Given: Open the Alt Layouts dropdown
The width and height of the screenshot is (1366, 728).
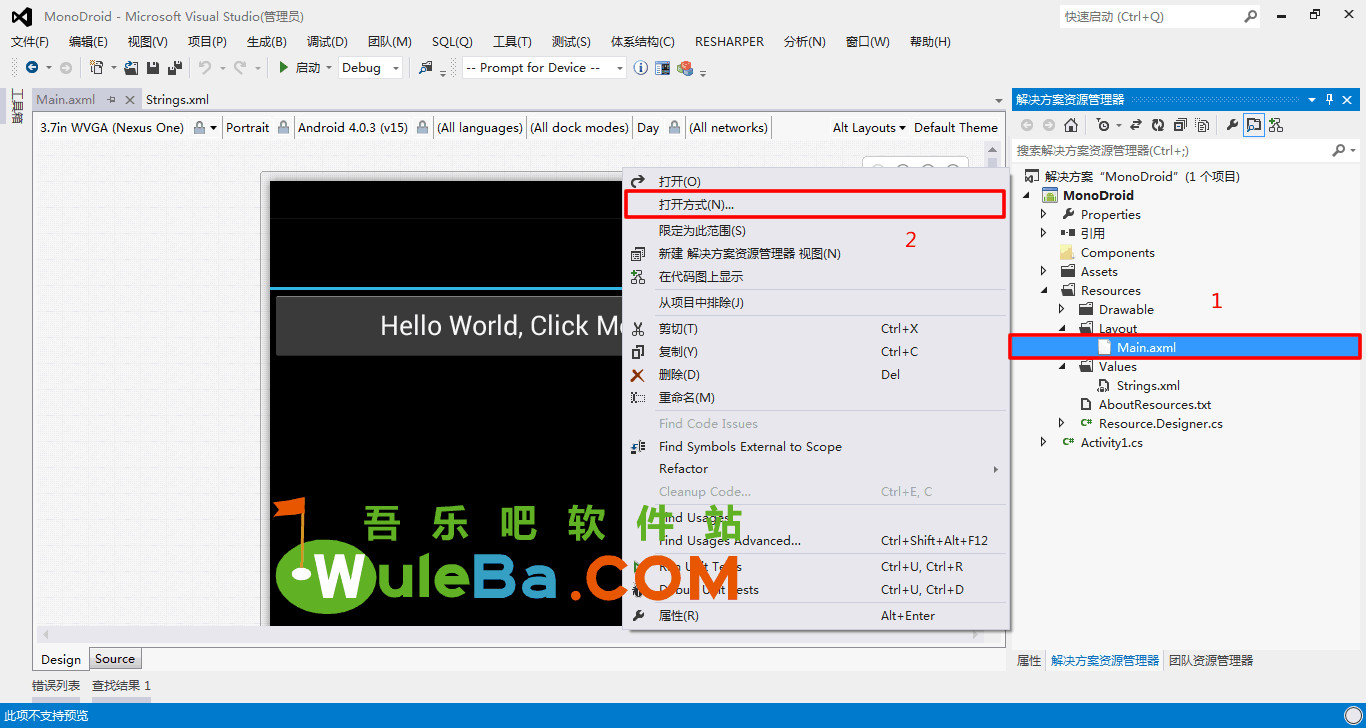Looking at the screenshot, I should click(x=868, y=127).
